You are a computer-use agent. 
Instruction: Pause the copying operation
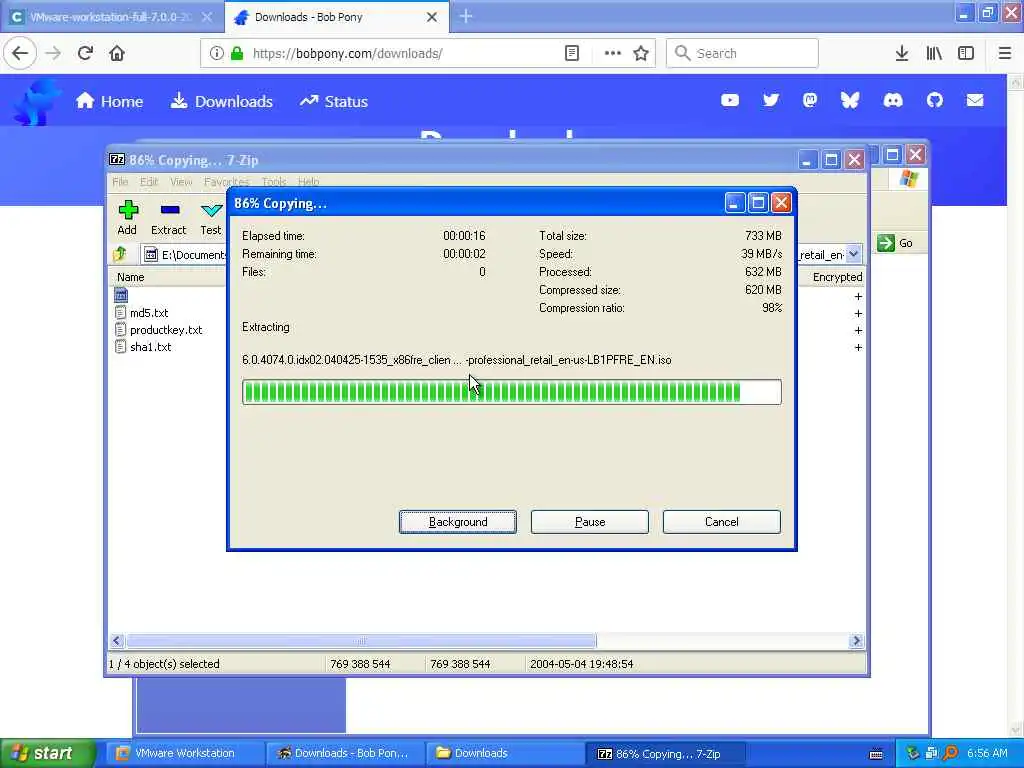(590, 522)
